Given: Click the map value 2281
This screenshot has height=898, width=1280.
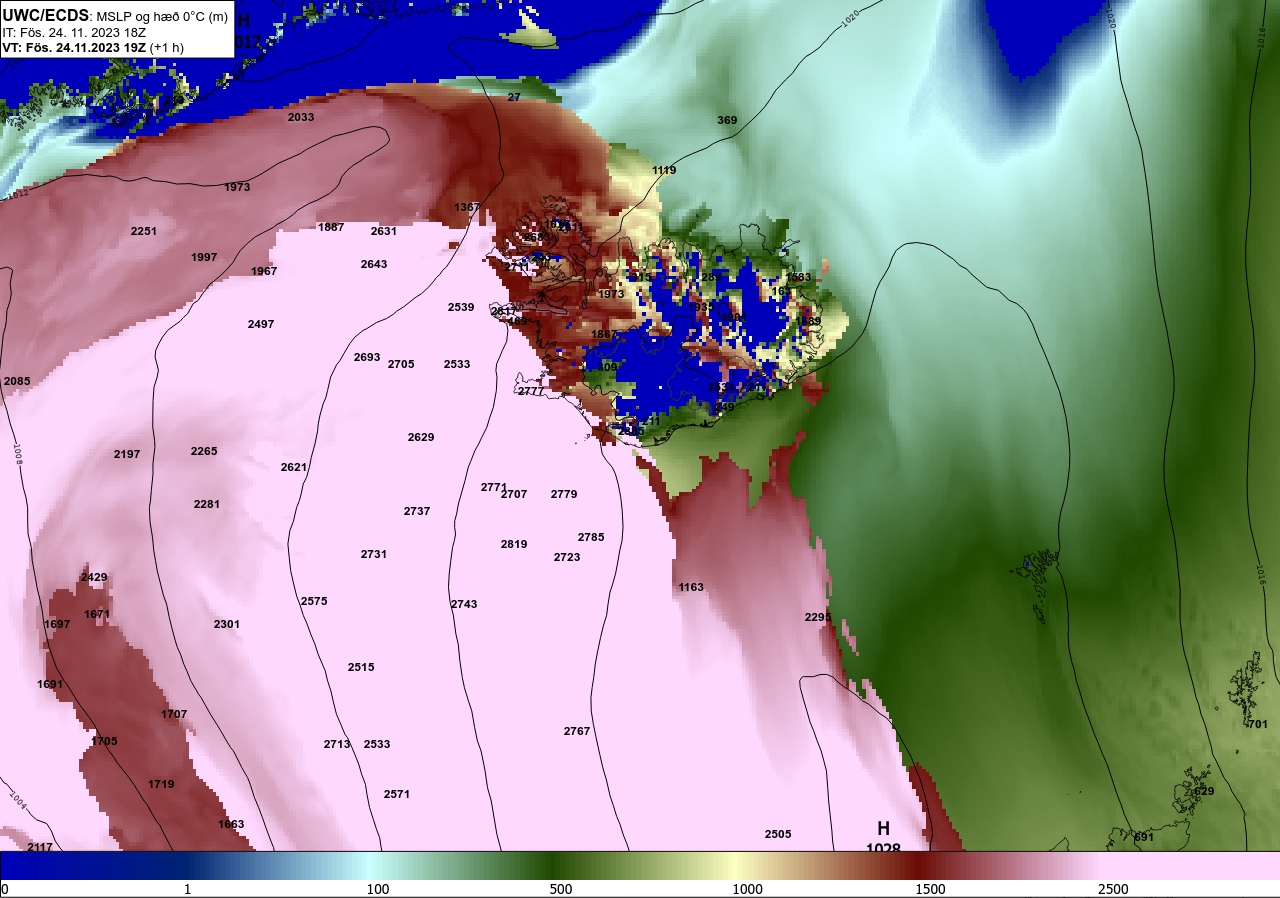Looking at the screenshot, I should (207, 504).
